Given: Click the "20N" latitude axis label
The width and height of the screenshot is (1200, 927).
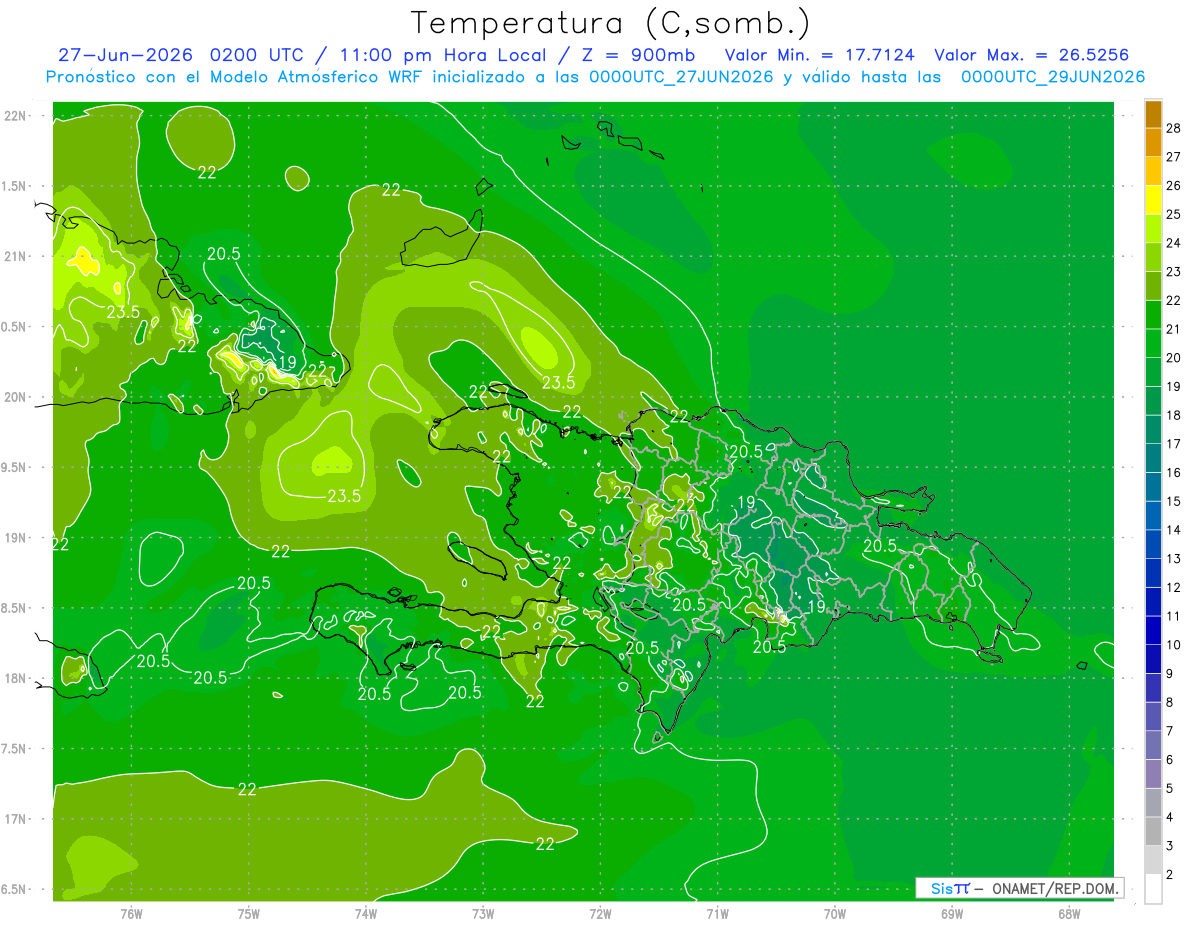Looking at the screenshot, I should pyautogui.click(x=15, y=397).
